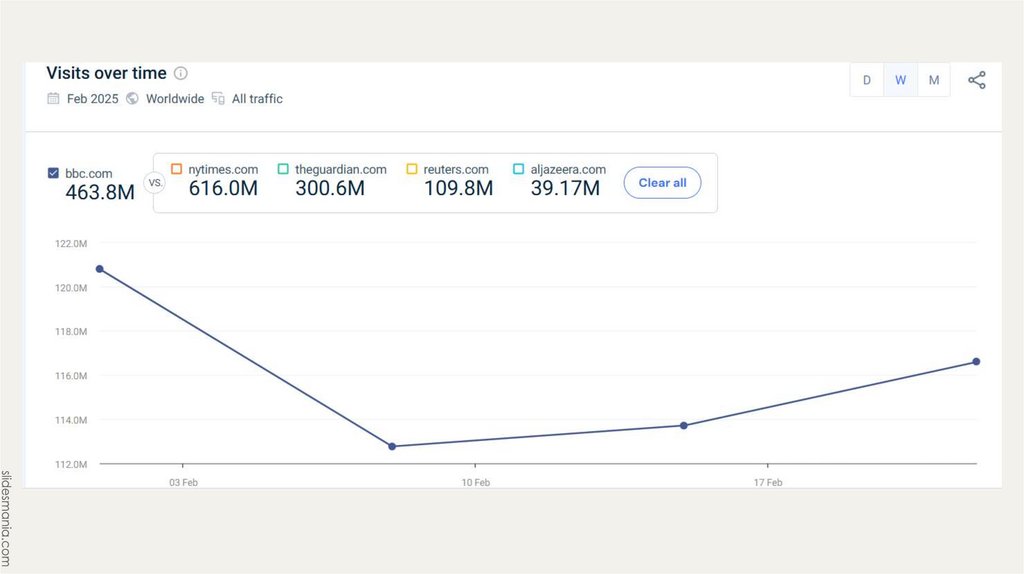1024x574 pixels.
Task: Open the Worldwide region filter
Action: tap(174, 99)
